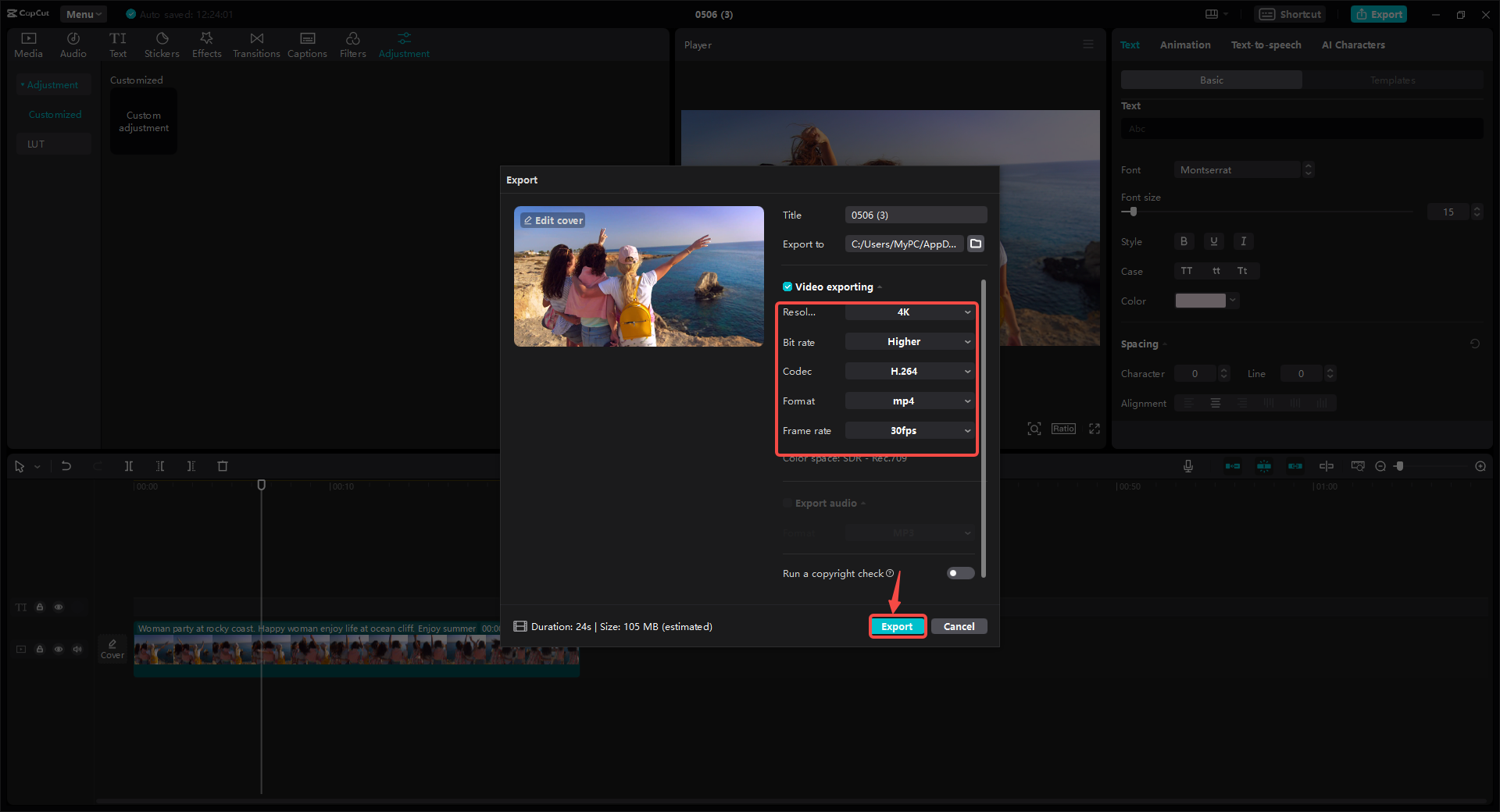Undo the last action in the timeline
Screen dimensions: 1500x812
[x=66, y=466]
